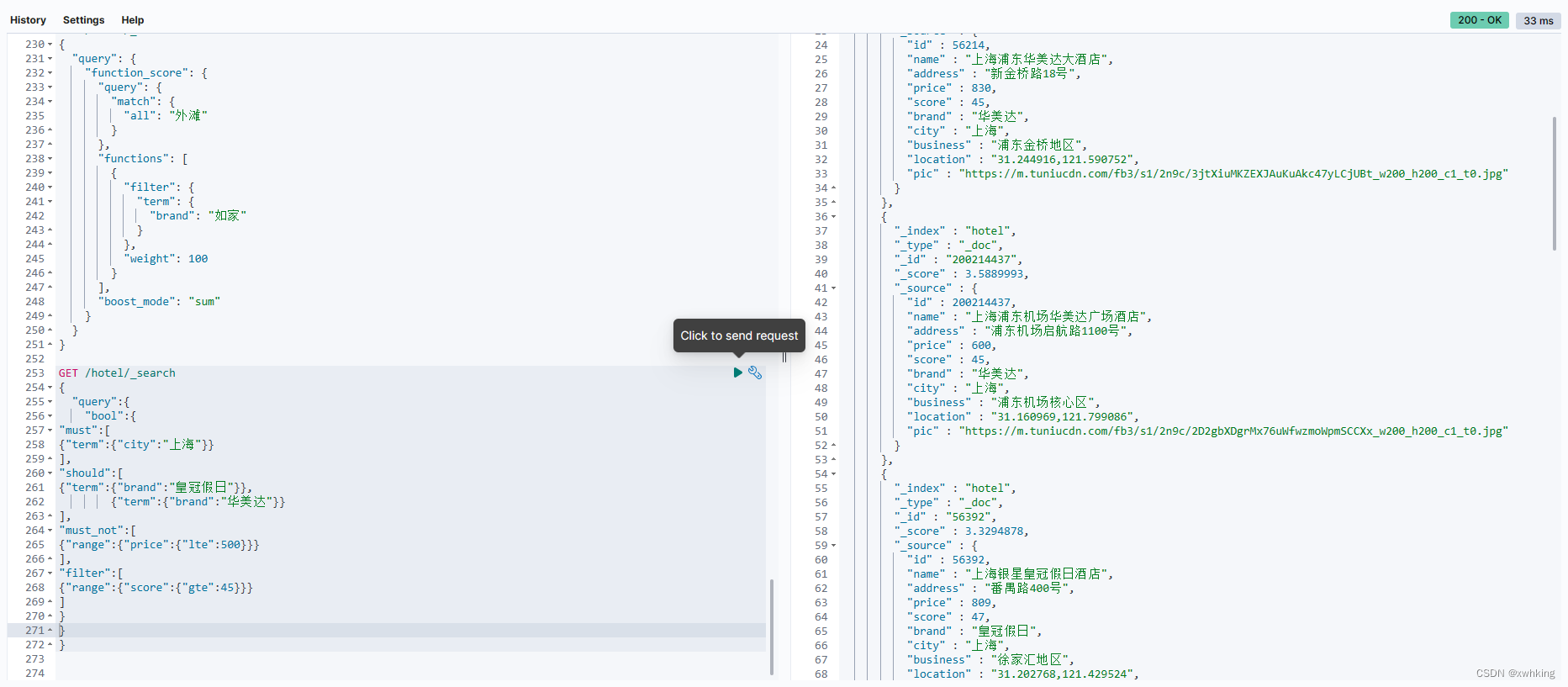1568x687 pixels.
Task: Collapse the must array at line 257
Action: pyautogui.click(x=50, y=431)
